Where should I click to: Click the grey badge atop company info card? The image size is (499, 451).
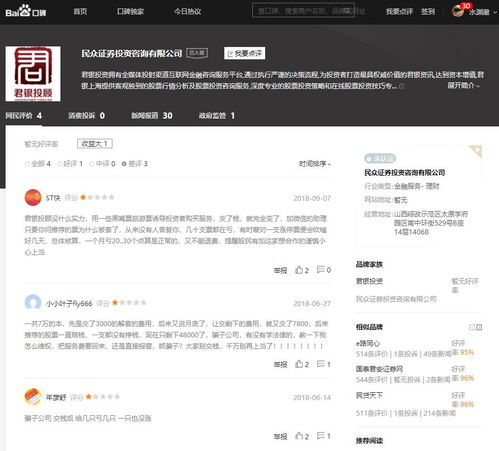click(380, 159)
